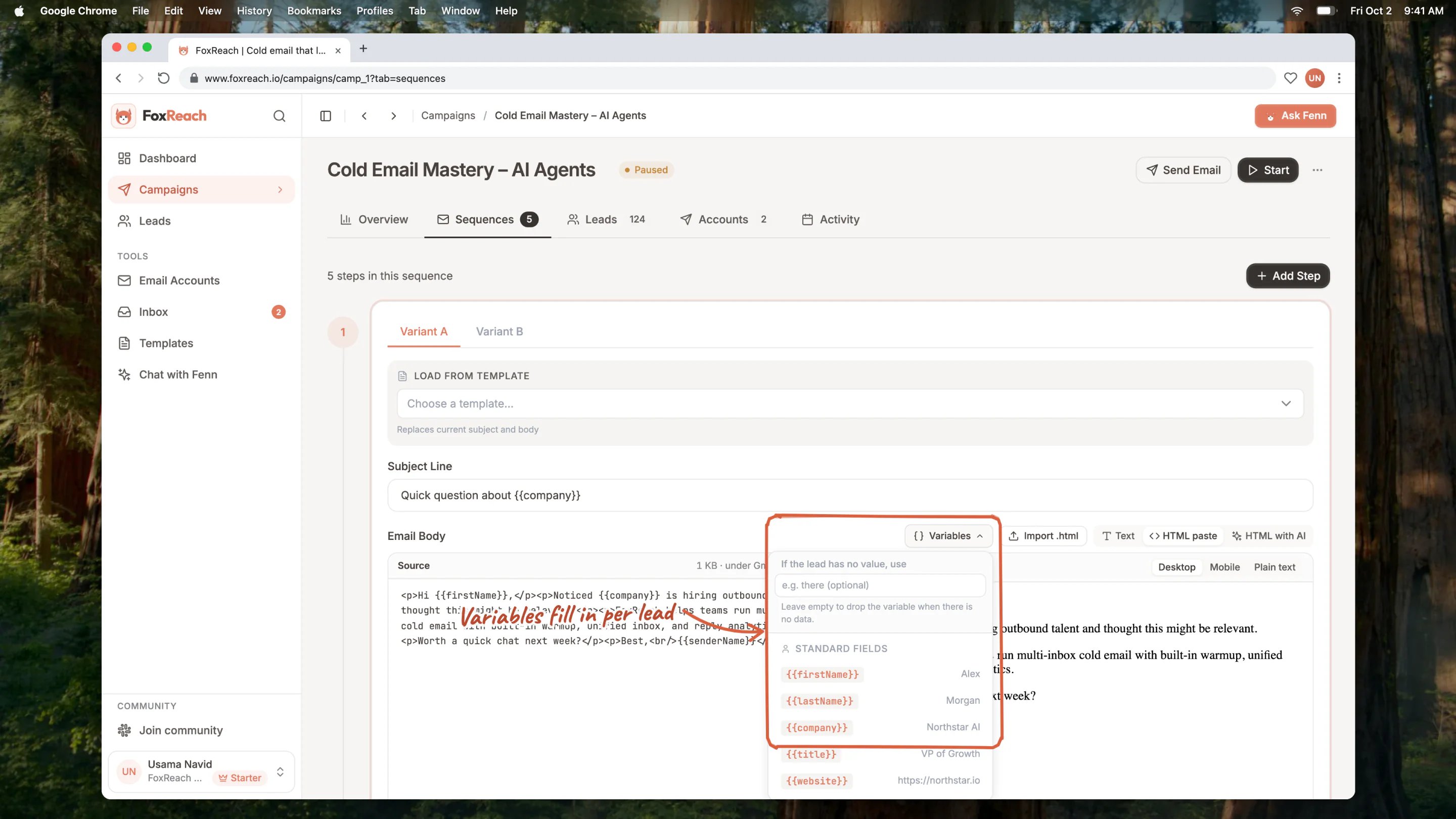This screenshot has width=1456, height=819.
Task: Switch preview to Desktop view
Action: coord(1177,567)
